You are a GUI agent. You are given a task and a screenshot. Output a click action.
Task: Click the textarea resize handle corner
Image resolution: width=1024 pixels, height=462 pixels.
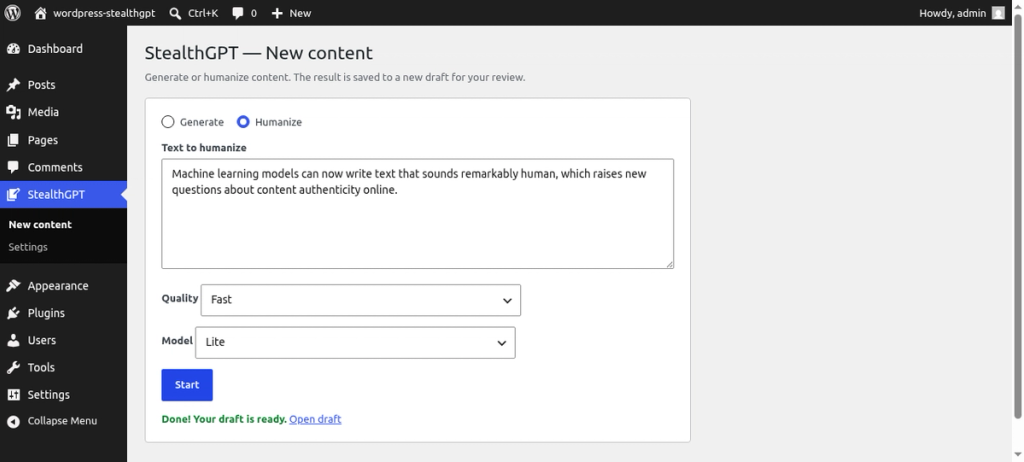pyautogui.click(x=669, y=264)
